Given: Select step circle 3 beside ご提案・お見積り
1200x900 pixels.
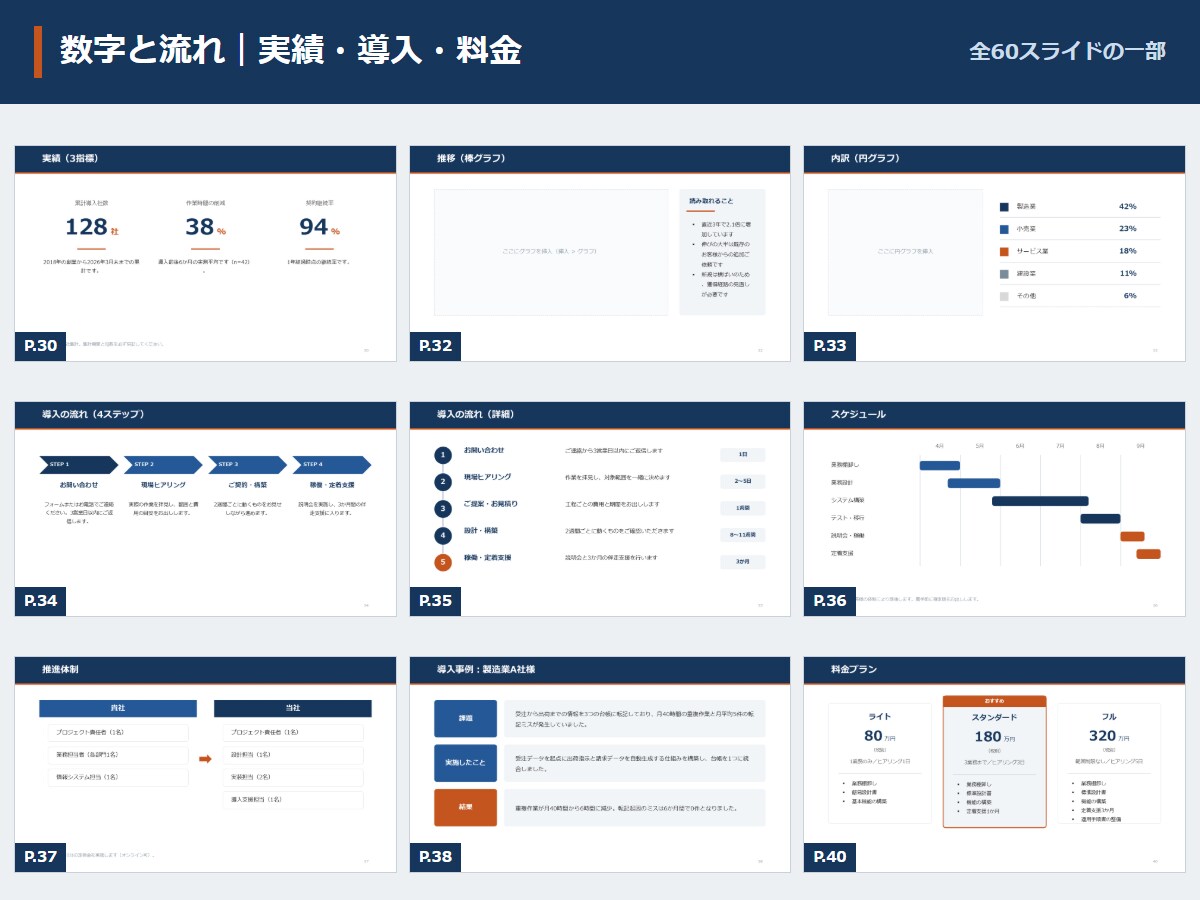Looking at the screenshot, I should pyautogui.click(x=443, y=509).
